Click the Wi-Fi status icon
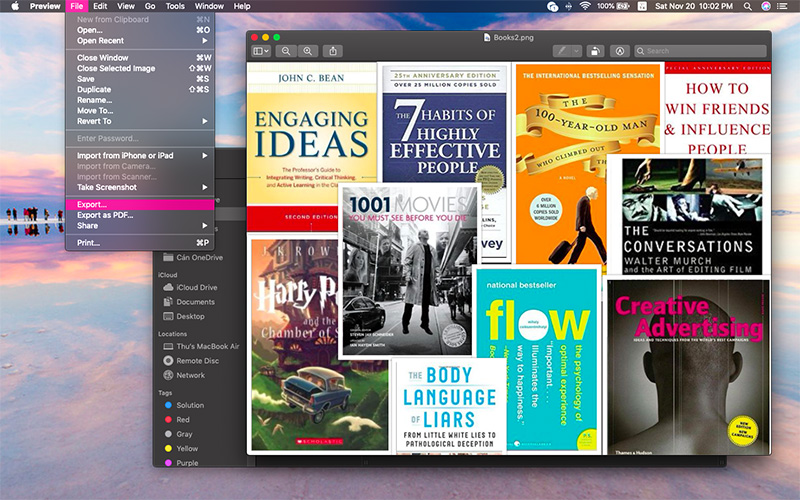 point(584,6)
